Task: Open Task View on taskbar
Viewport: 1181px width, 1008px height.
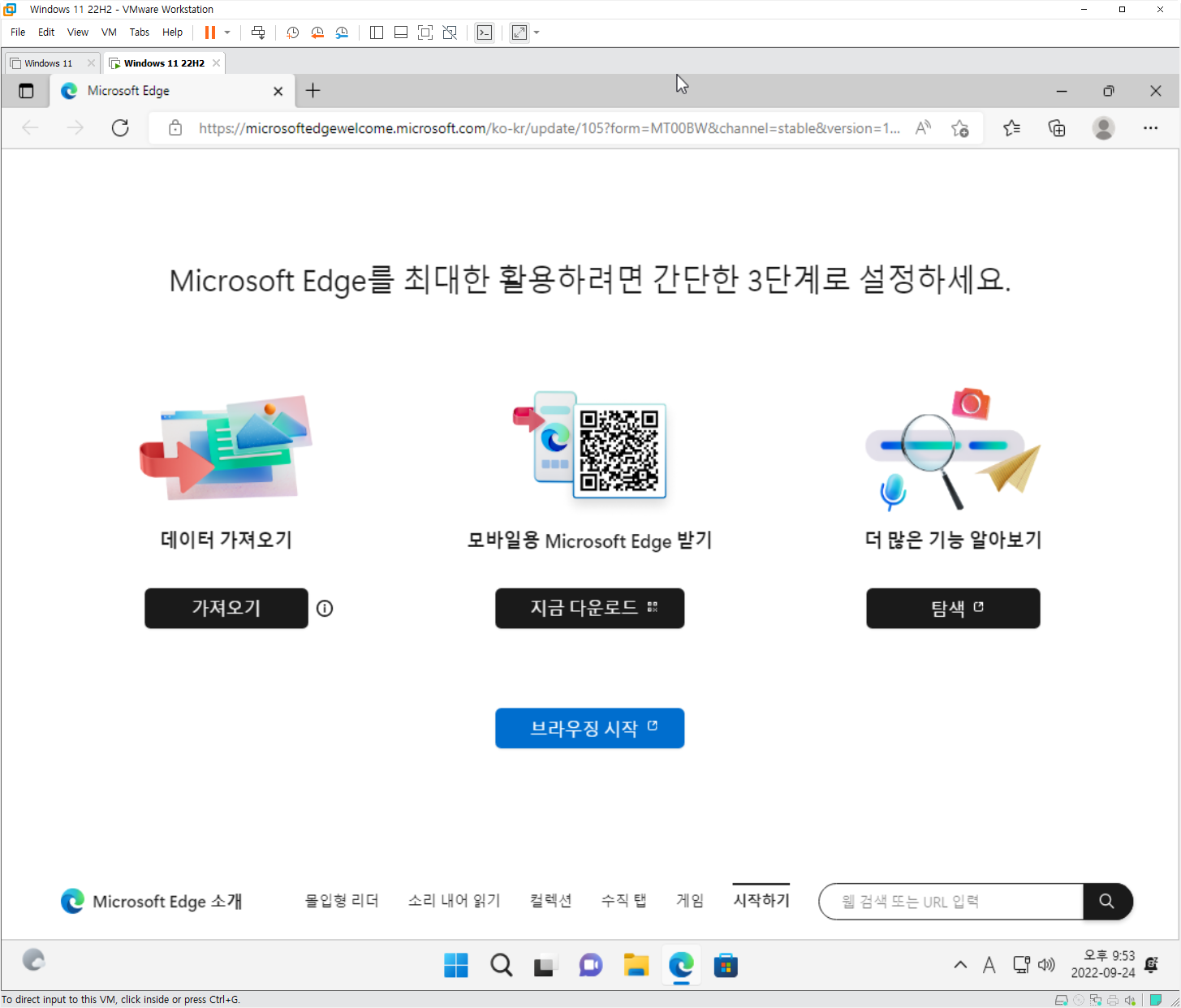Action: [x=545, y=966]
